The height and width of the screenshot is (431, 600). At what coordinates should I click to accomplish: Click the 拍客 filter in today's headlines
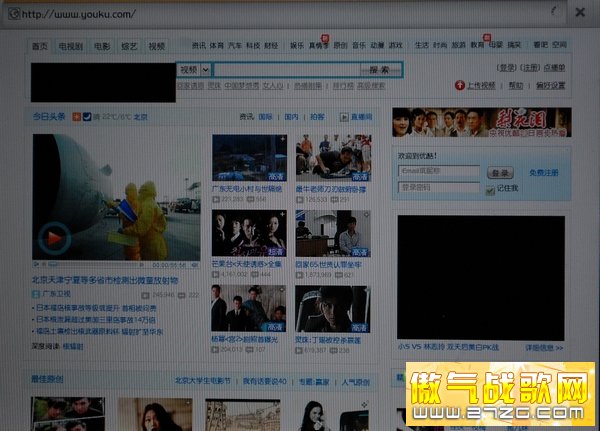click(317, 117)
